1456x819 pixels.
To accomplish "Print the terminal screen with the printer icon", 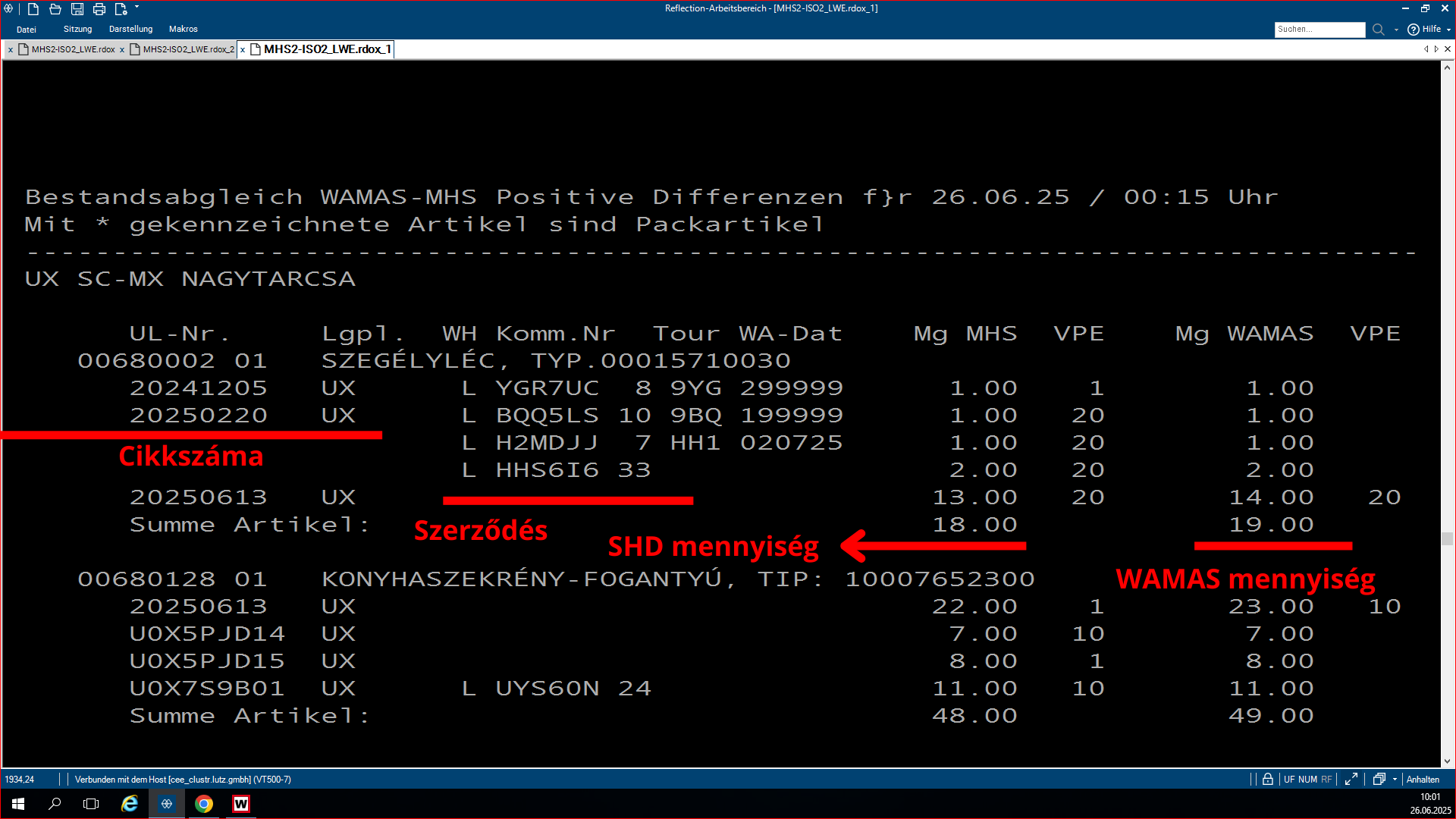I will [x=99, y=9].
